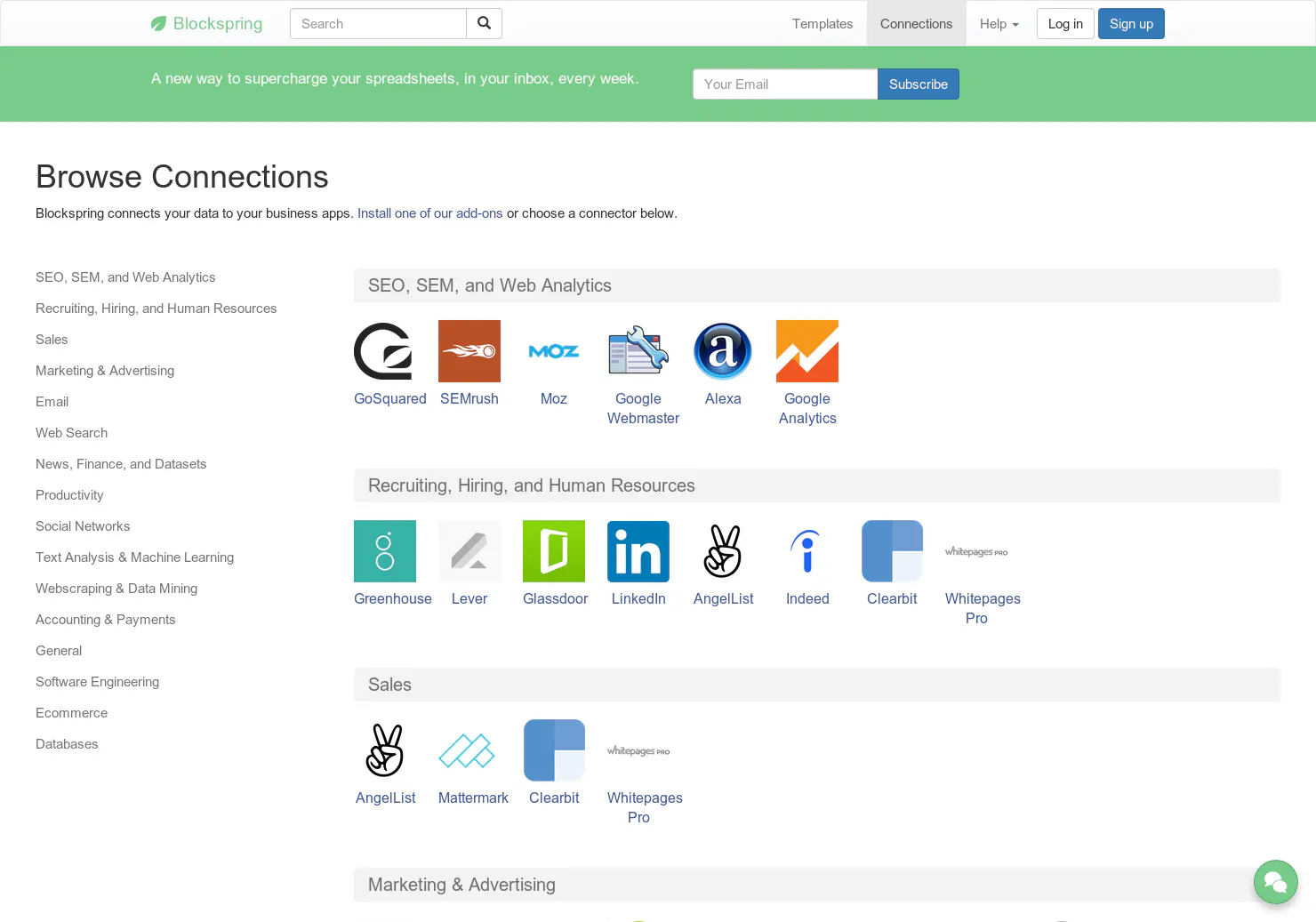Expand the Help dropdown menu
This screenshot has height=922, width=1316.
[x=999, y=24]
